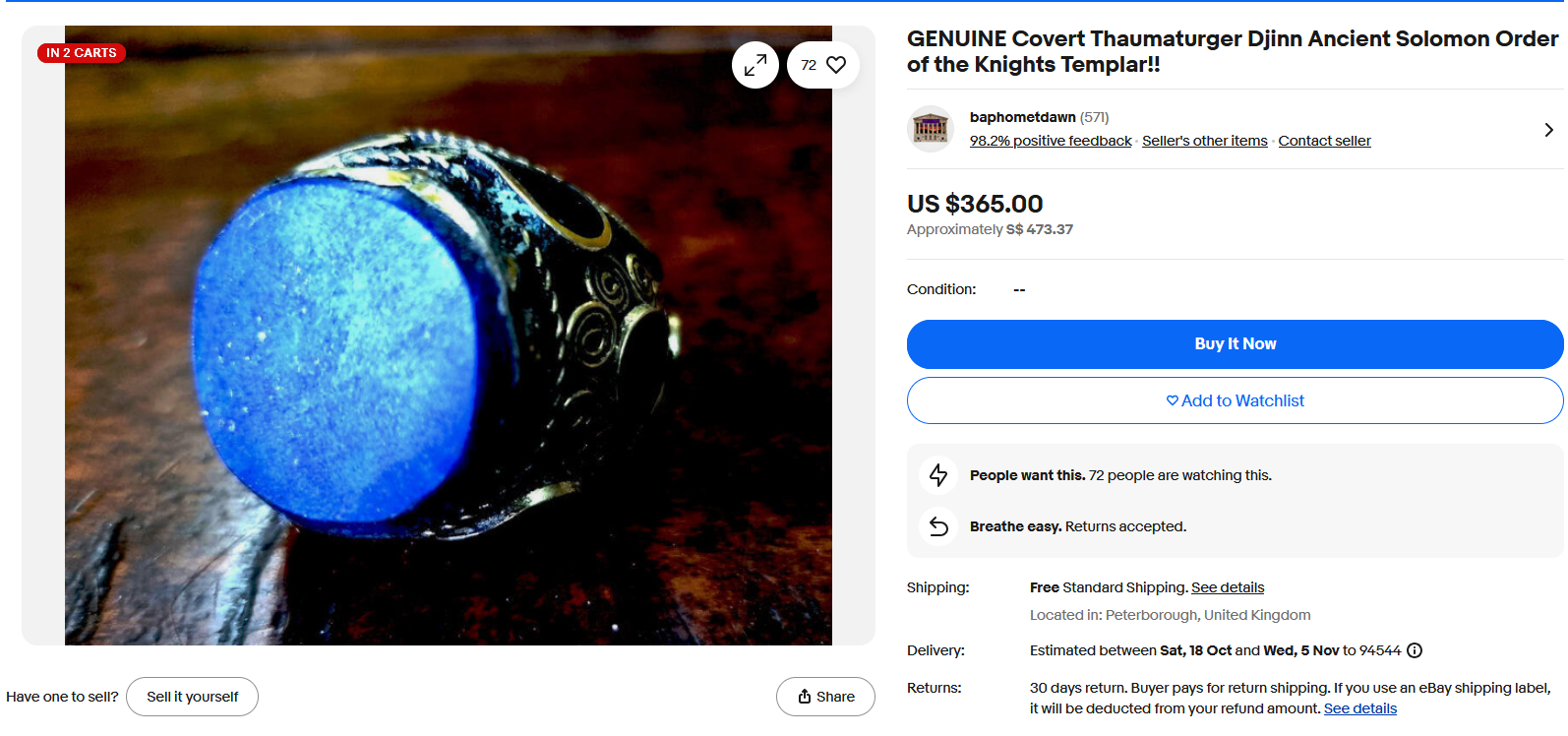The height and width of the screenshot is (736, 1568).
Task: Add item to Watchlist
Action: (1235, 400)
